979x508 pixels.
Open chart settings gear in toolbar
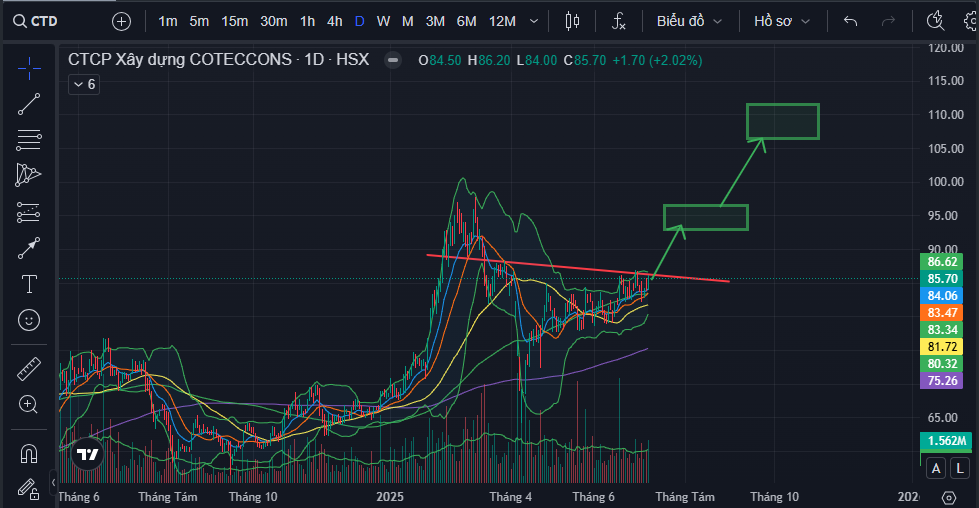tap(971, 21)
